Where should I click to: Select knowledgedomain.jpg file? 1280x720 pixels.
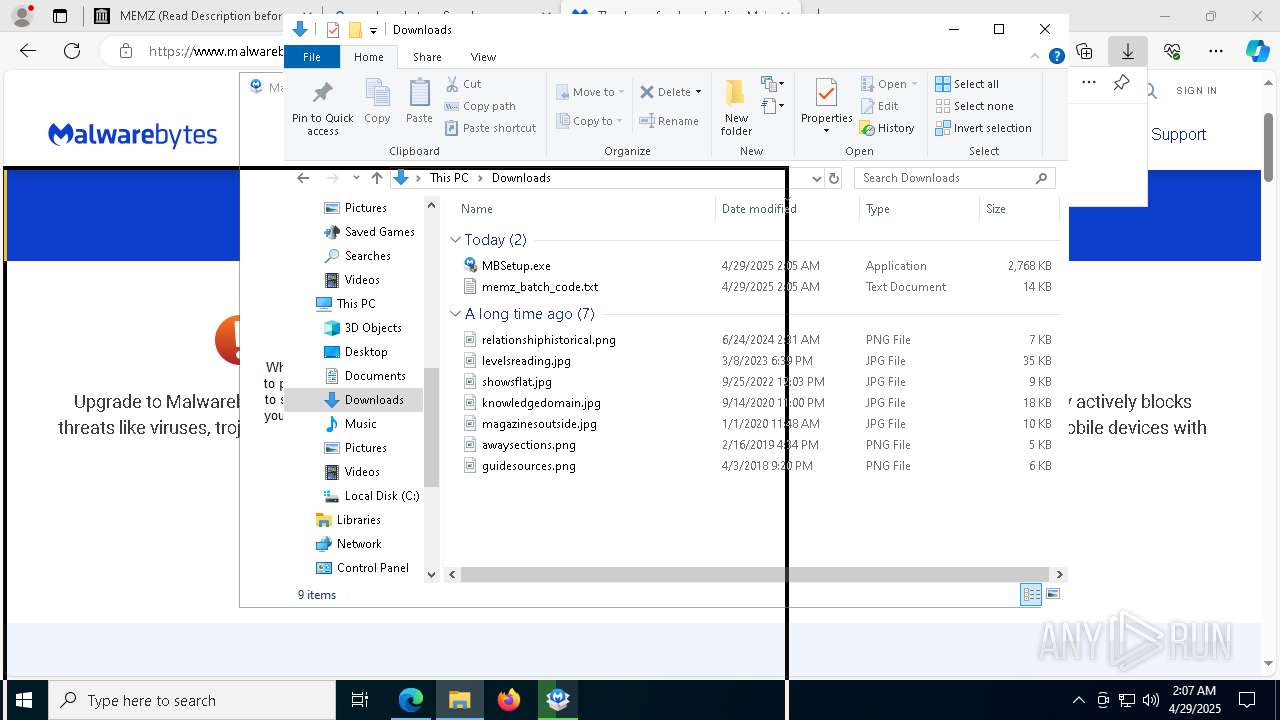[x=541, y=403]
